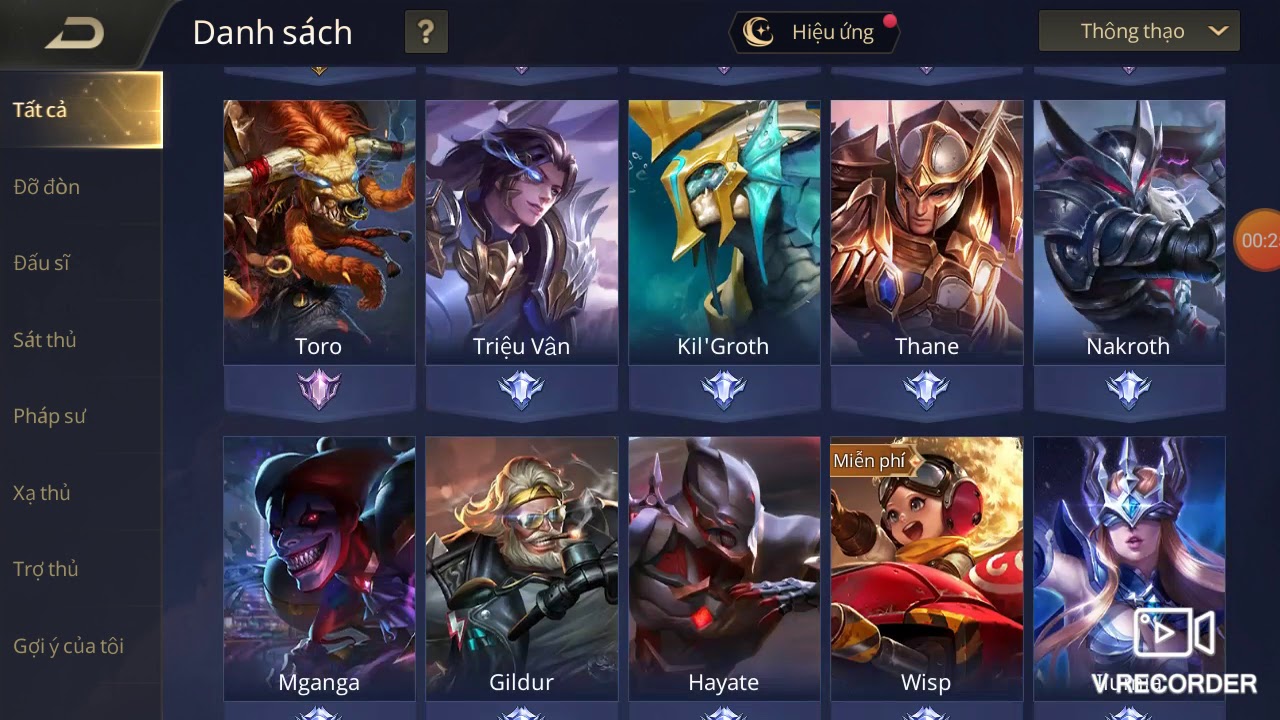Screen dimensions: 1280x720
Task: Select the Hayate hero card
Action: [723, 568]
